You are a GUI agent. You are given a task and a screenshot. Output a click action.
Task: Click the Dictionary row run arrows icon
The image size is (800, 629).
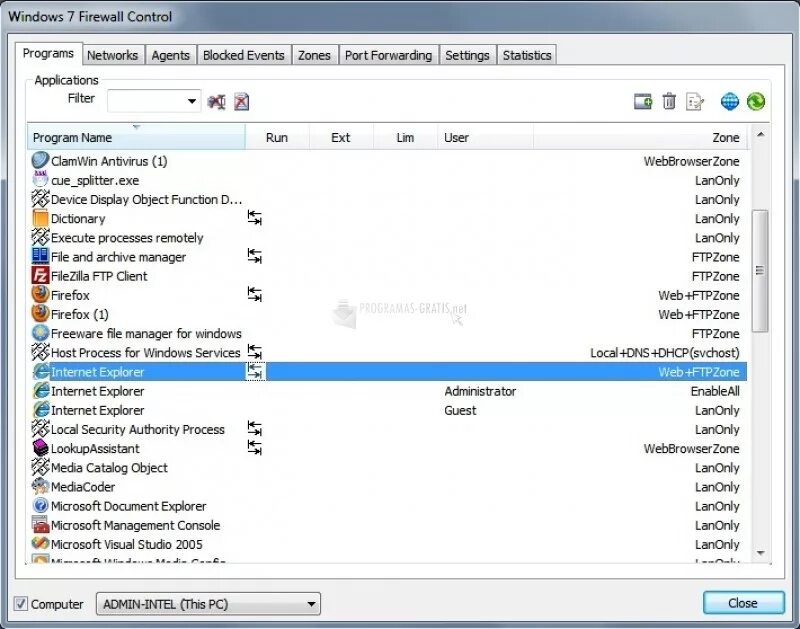[x=255, y=218]
